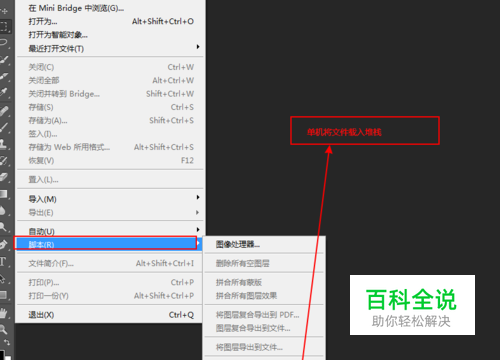This screenshot has height=360, width=500.
Task: Select the Brush tool
Action: click(x=4, y=127)
